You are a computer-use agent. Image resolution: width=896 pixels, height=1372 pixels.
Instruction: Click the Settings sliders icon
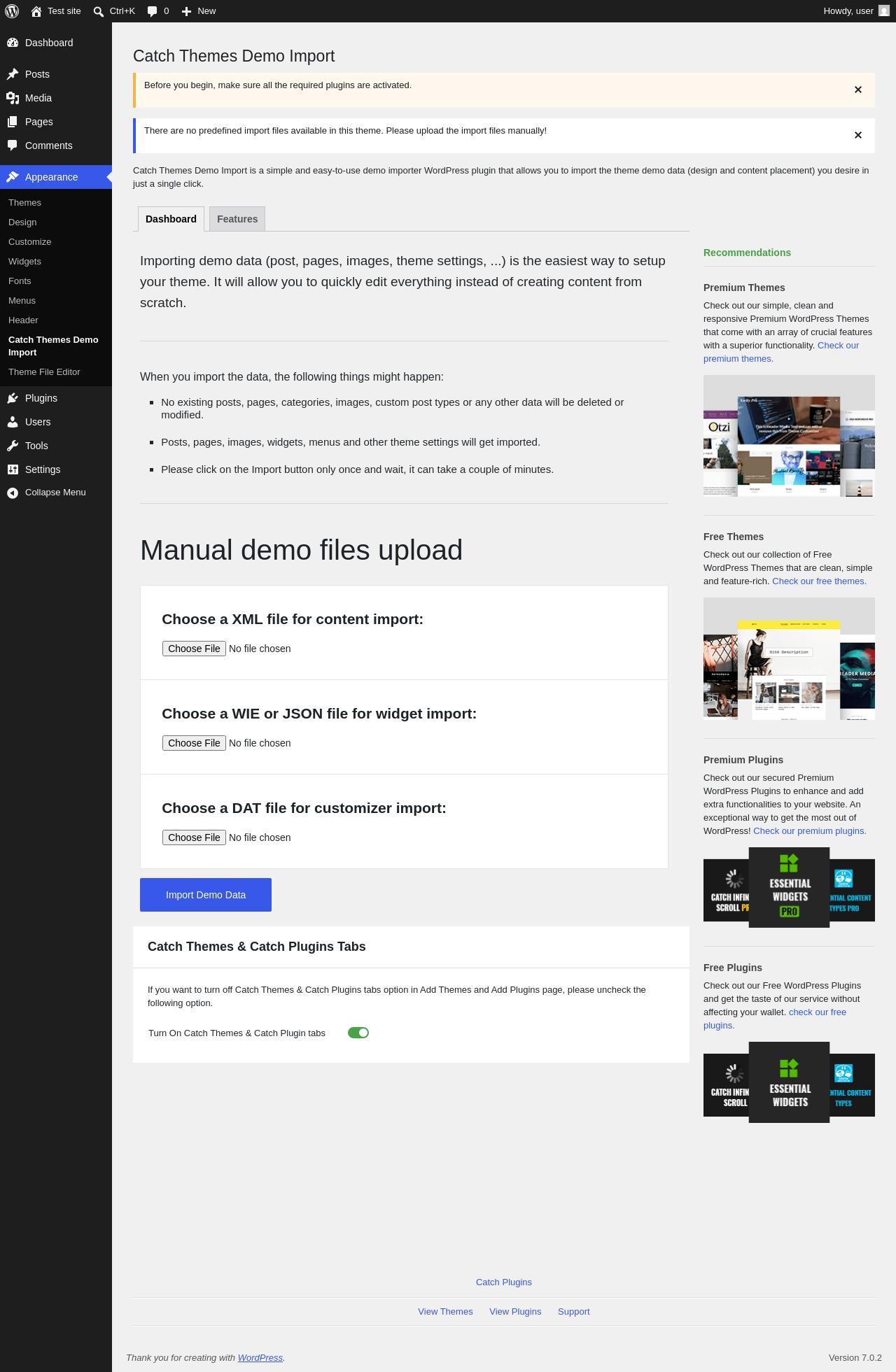tap(13, 469)
